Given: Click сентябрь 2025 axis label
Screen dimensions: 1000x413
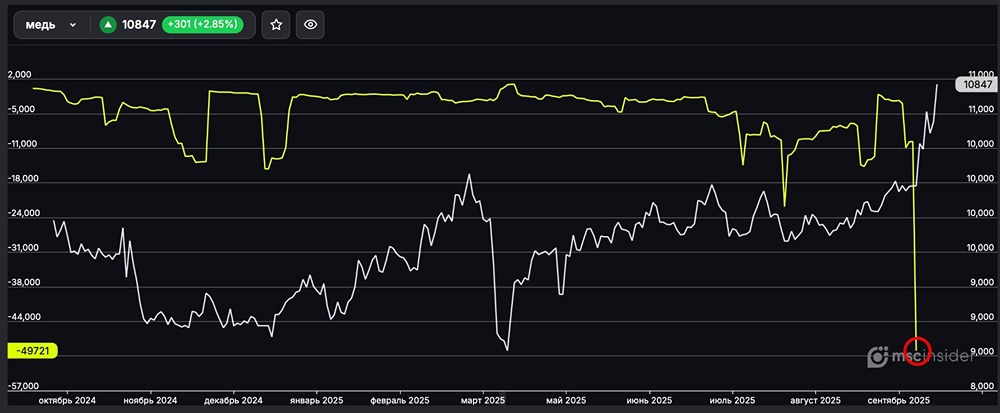Looking at the screenshot, I should point(899,398).
